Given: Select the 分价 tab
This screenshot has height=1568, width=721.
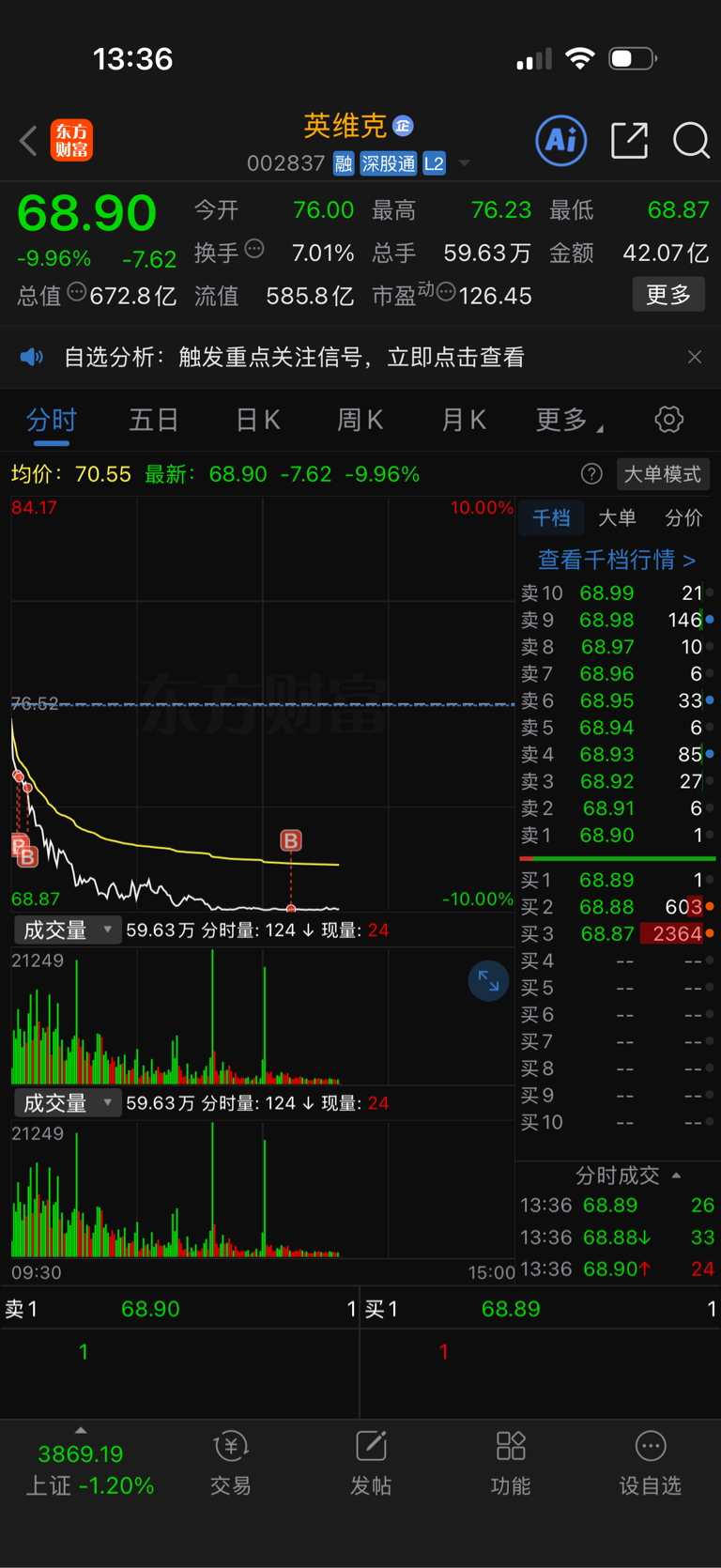Looking at the screenshot, I should pos(683,518).
